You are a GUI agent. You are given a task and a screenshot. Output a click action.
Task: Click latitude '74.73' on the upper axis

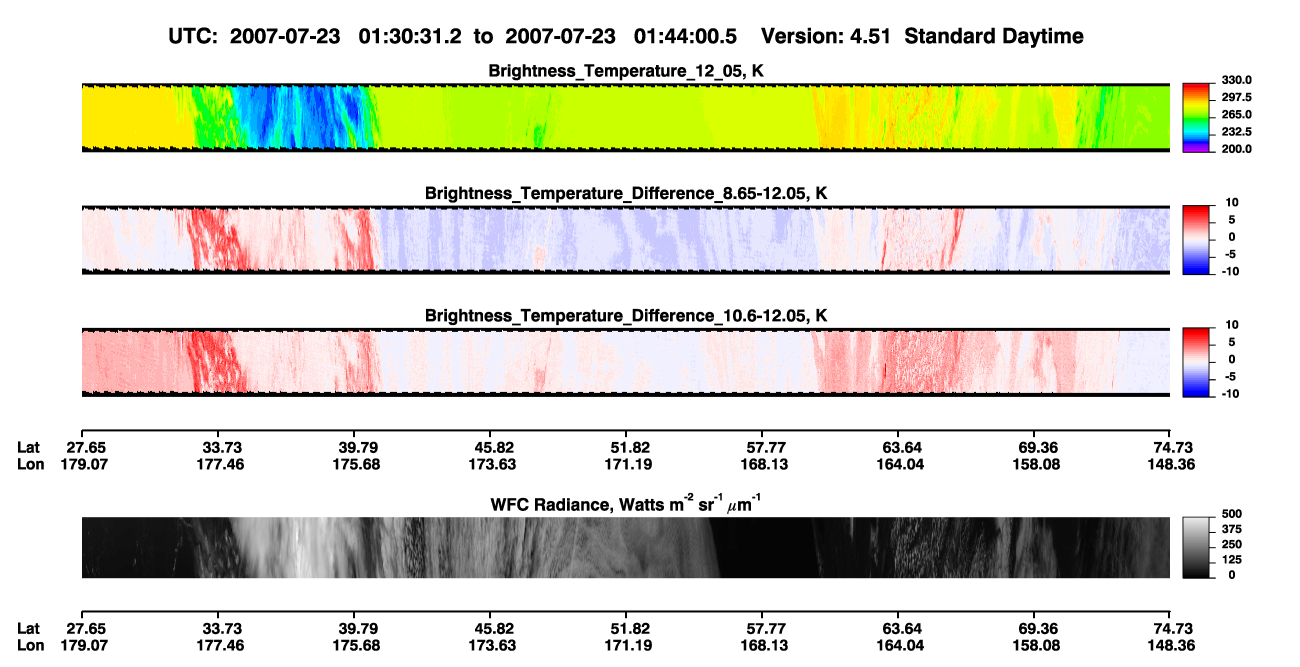[1174, 447]
